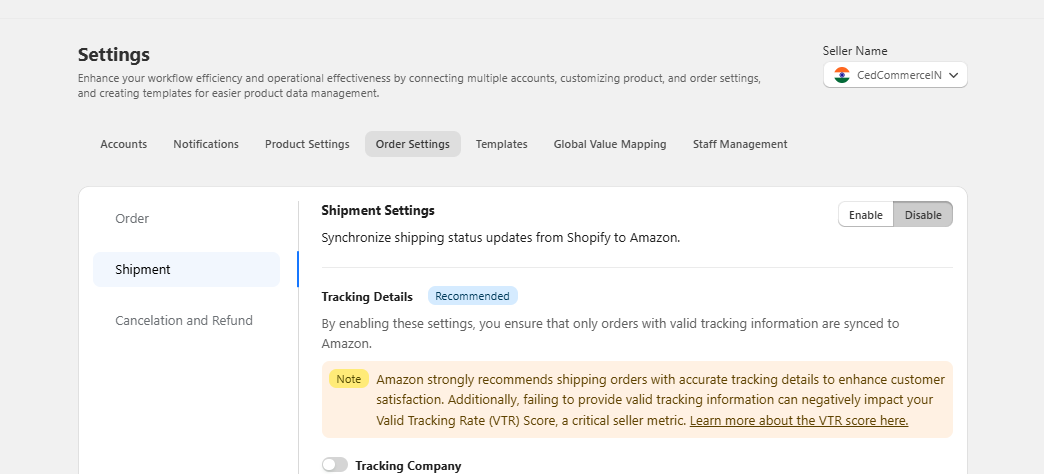
Task: Toggle the Tracking Company switch
Action: click(335, 465)
